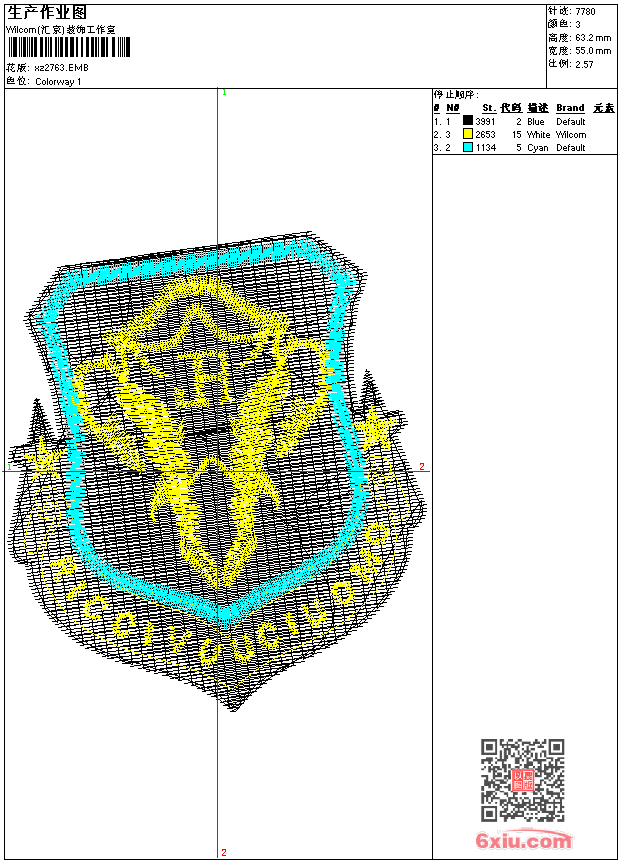Select the file name xz2763.EMB
620x860 pixels.
[x=61, y=68]
